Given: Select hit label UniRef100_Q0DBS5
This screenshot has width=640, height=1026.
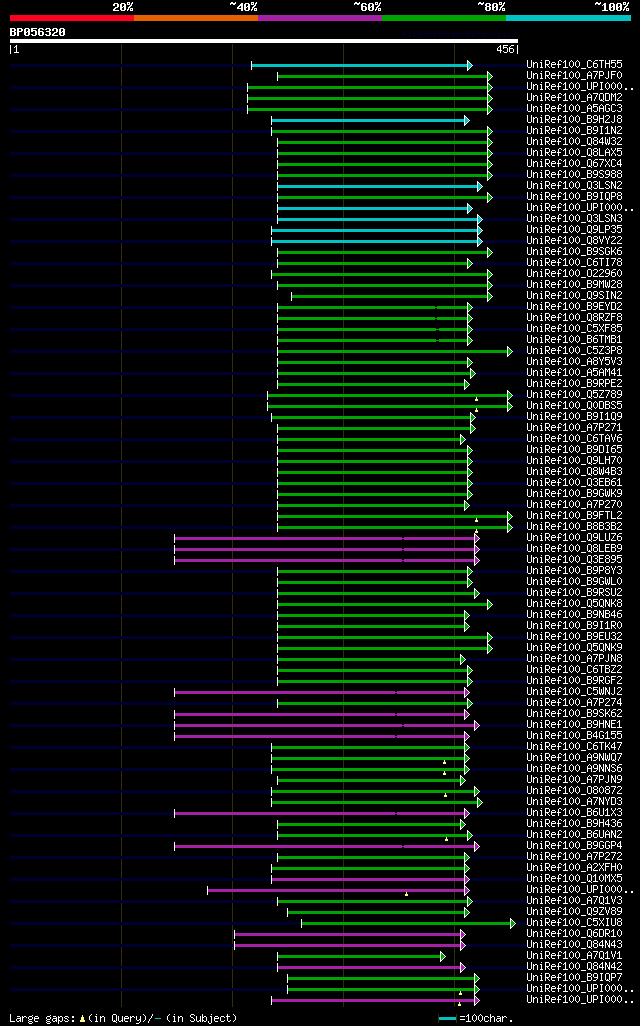Looking at the screenshot, I should pos(575,406).
